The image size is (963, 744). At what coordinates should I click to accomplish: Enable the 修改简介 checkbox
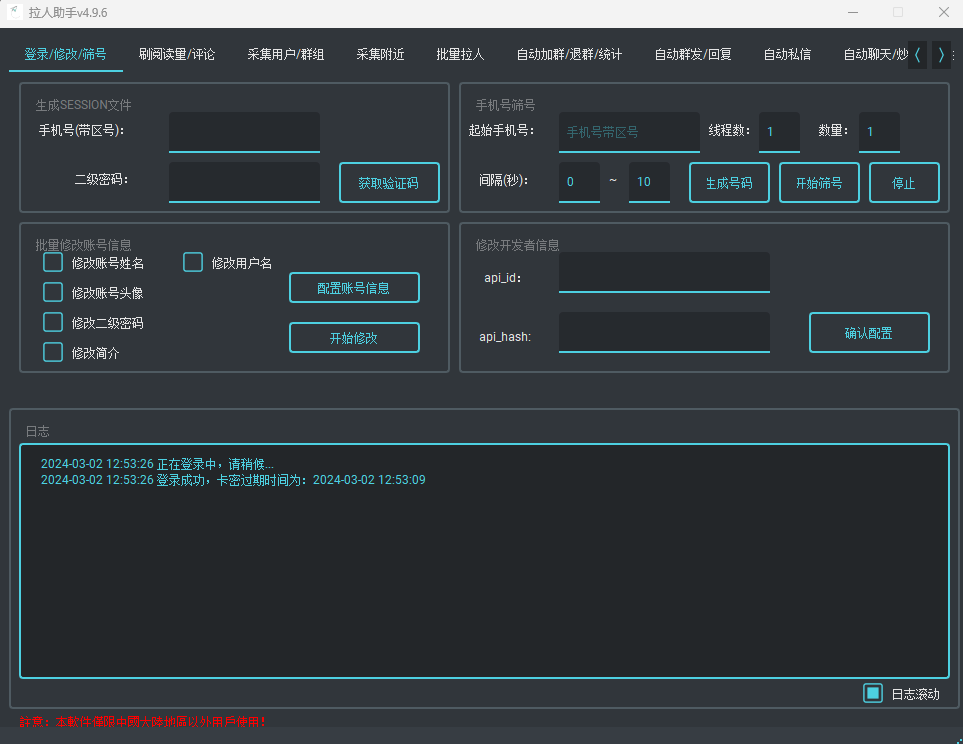point(53,352)
